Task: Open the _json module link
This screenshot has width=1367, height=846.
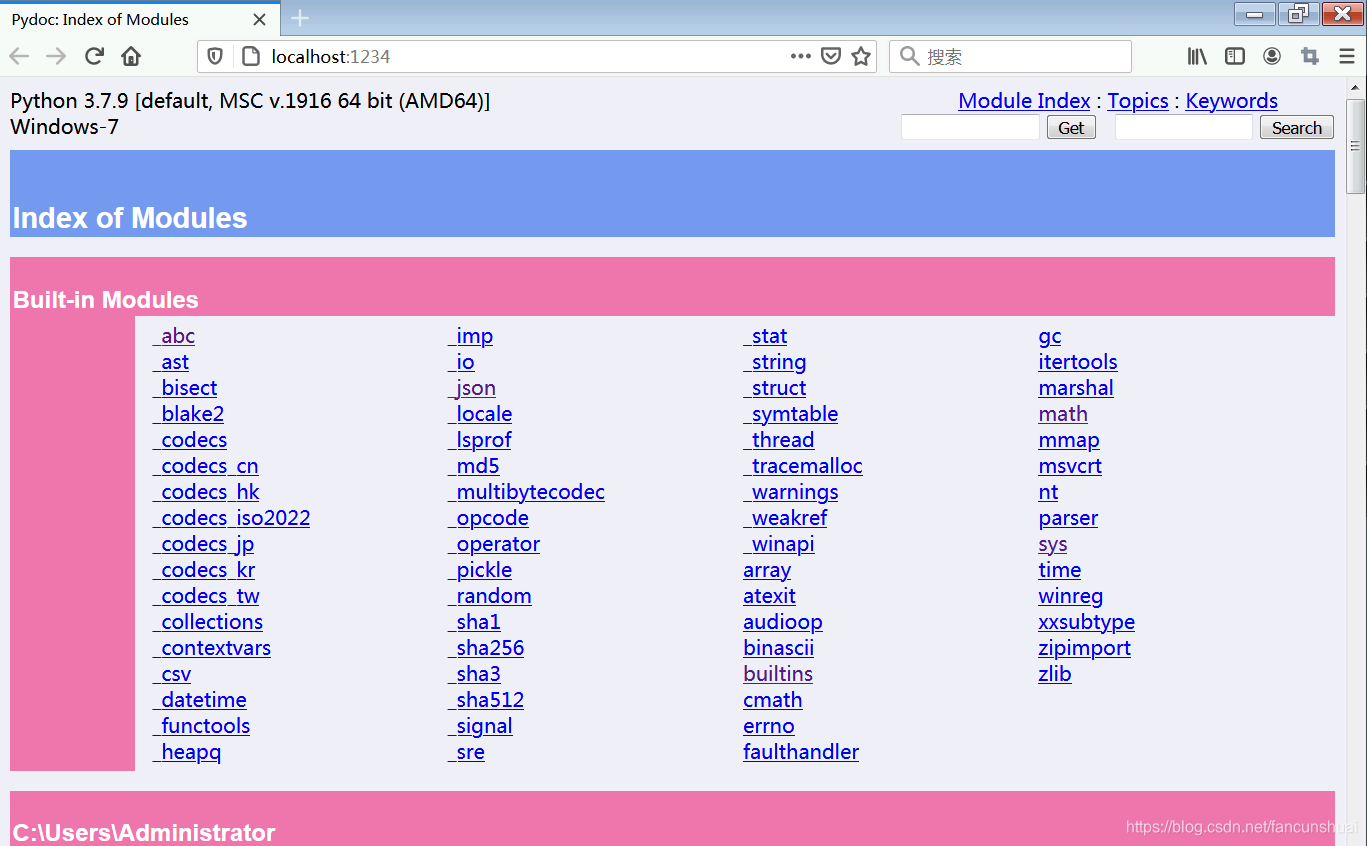Action: [x=472, y=388]
